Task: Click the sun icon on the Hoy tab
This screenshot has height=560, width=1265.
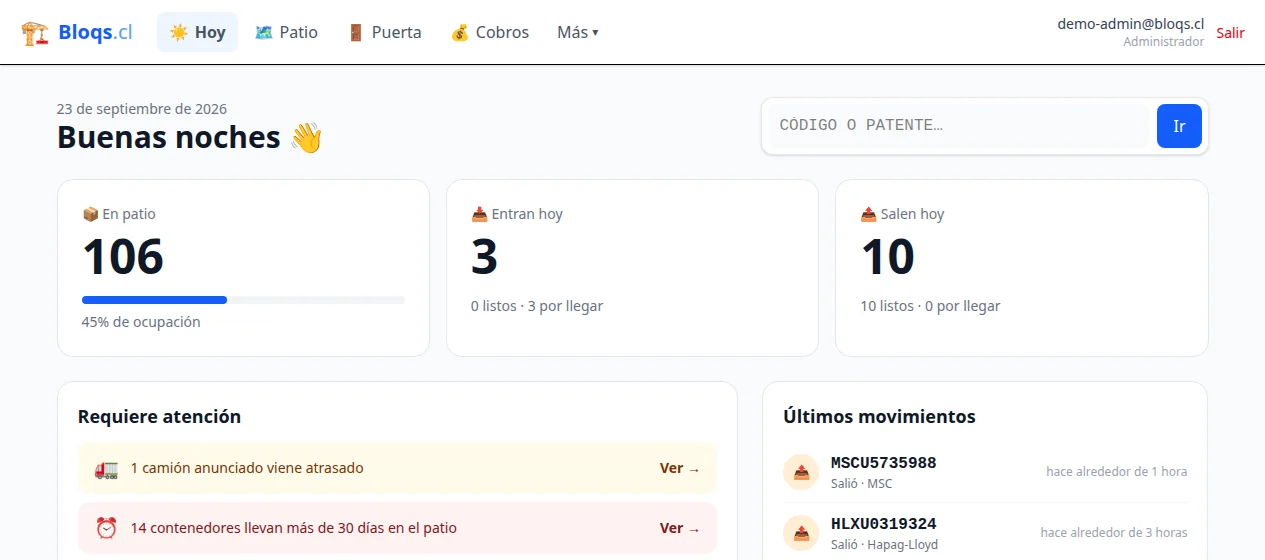Action: tap(179, 32)
